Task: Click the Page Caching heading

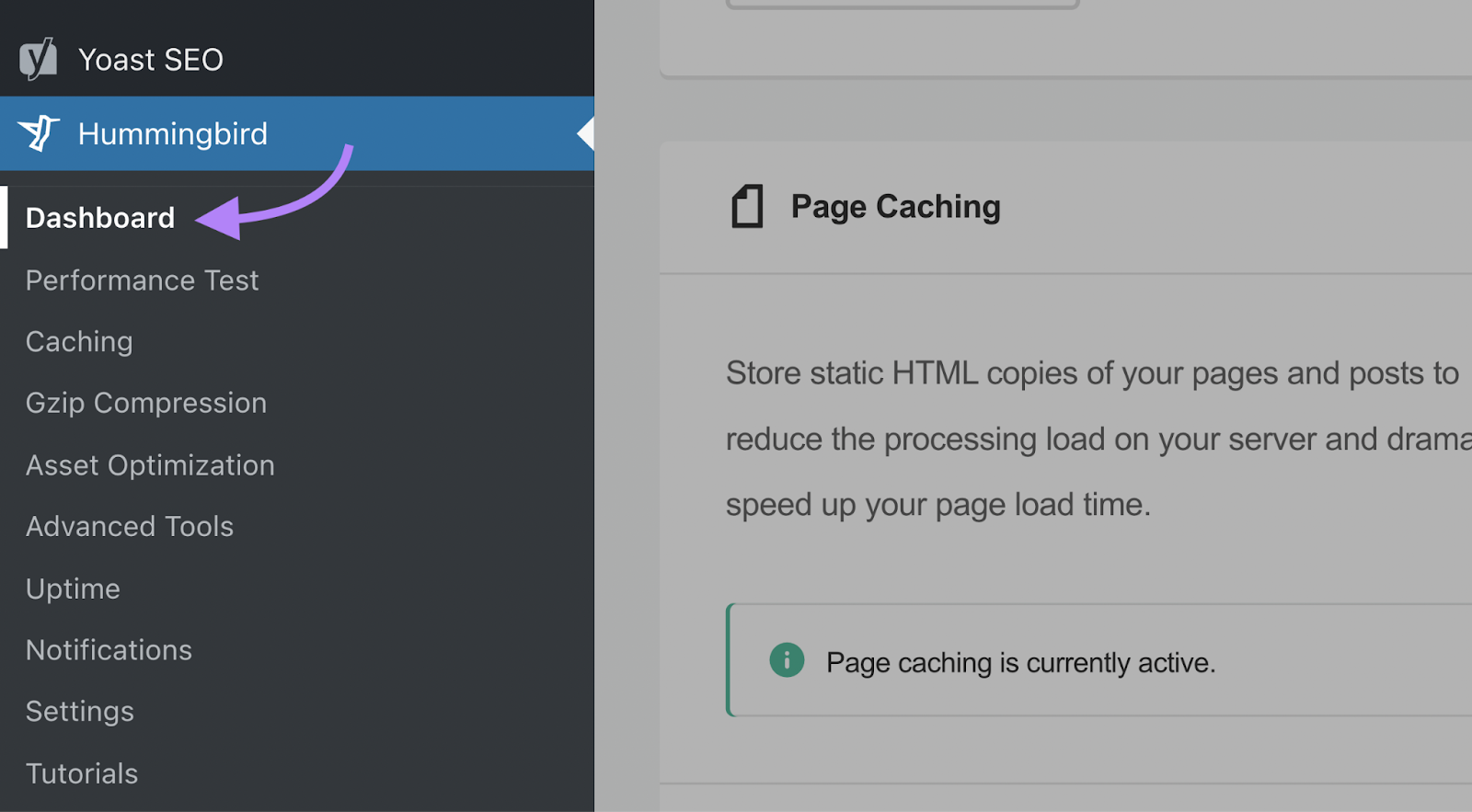Action: [x=895, y=207]
